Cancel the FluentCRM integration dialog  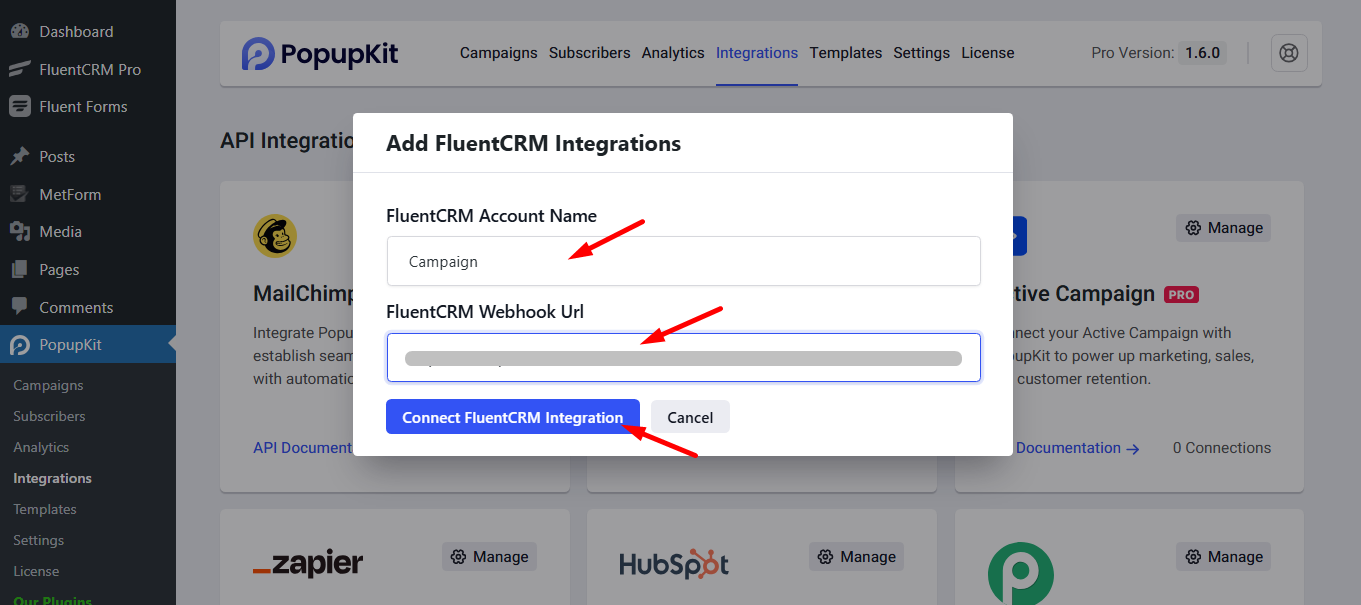[x=690, y=417]
